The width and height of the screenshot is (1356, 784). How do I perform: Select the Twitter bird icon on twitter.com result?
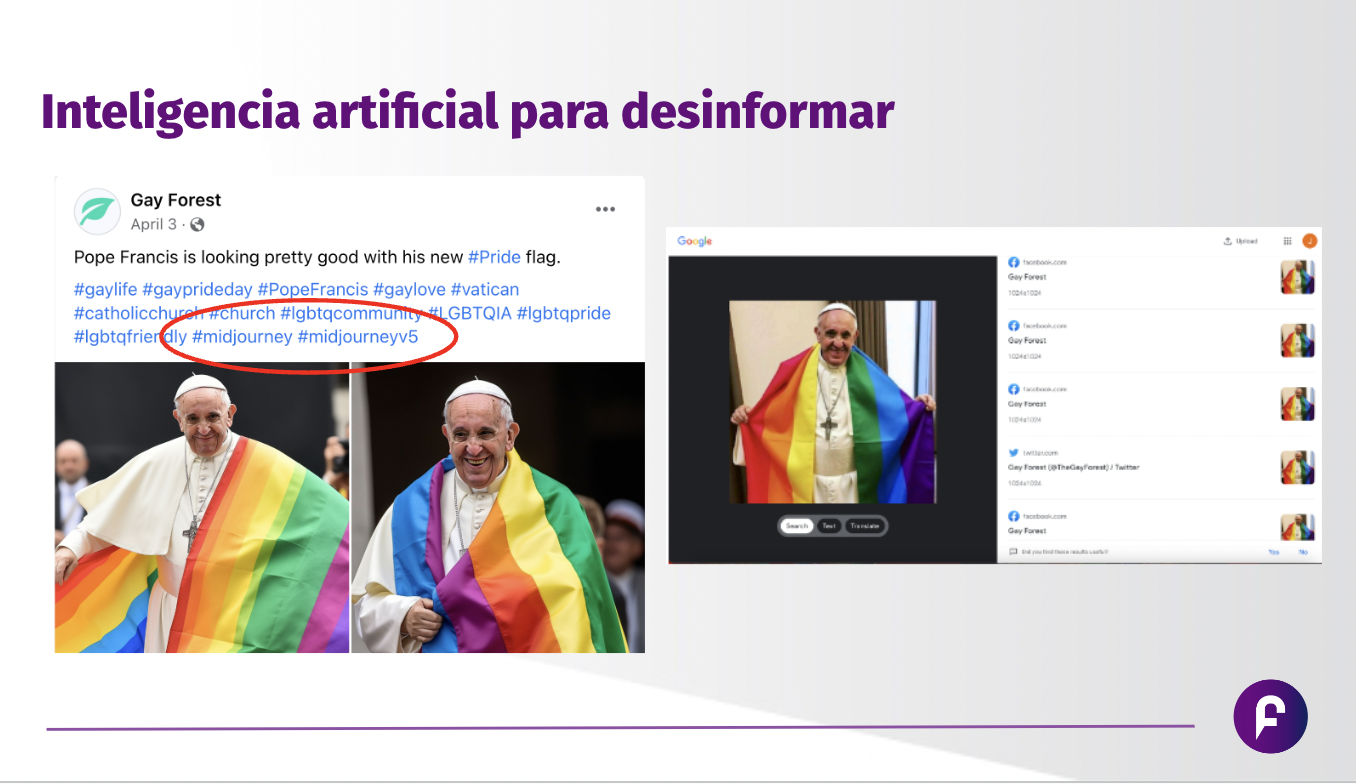click(x=1013, y=453)
